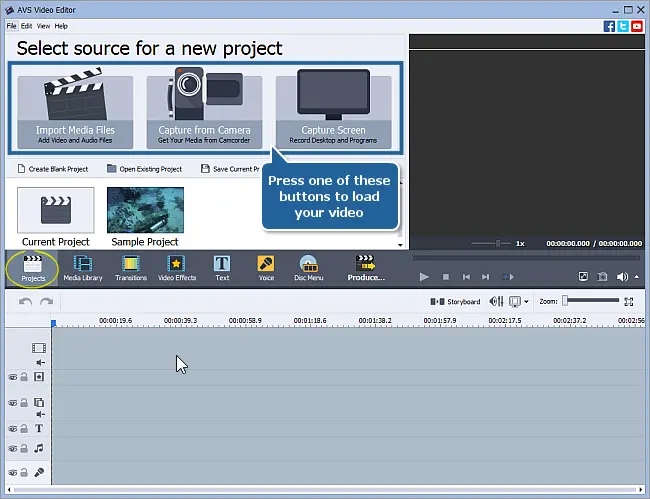Screen dimensions: 650x499
Task: Select the Video Effects tool
Action: pos(177,267)
